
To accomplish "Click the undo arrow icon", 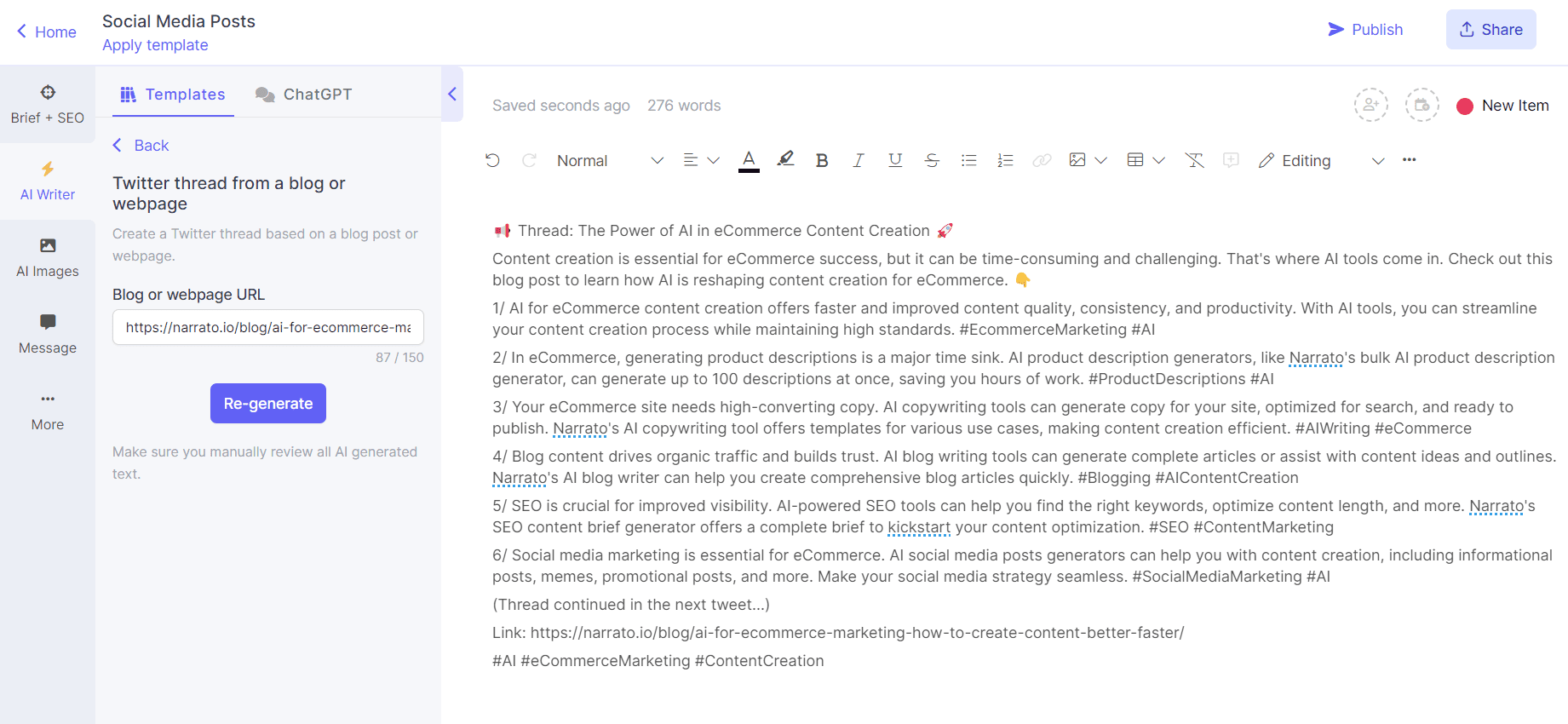I will (x=492, y=160).
